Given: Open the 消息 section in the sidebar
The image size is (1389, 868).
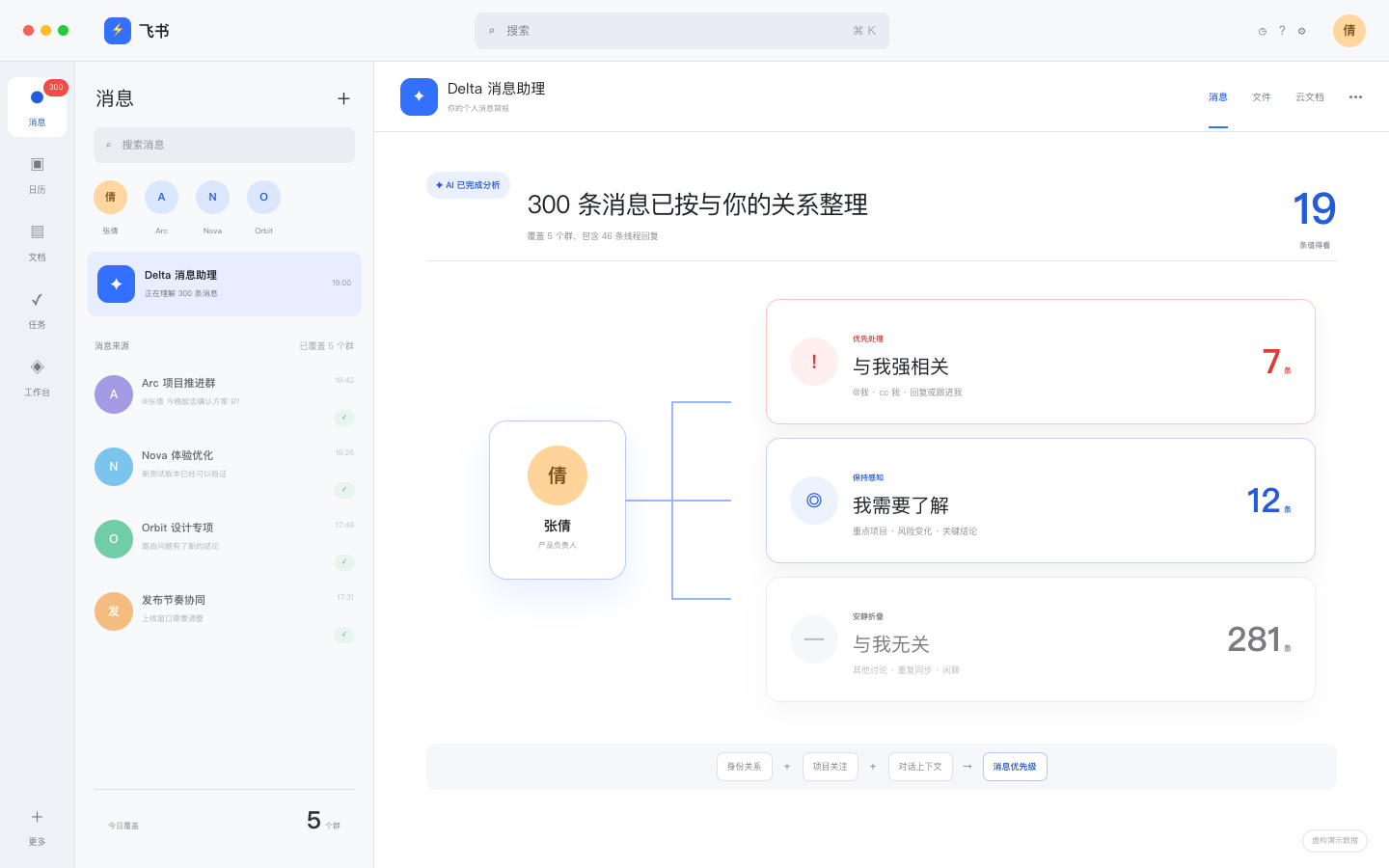Looking at the screenshot, I should (37, 107).
